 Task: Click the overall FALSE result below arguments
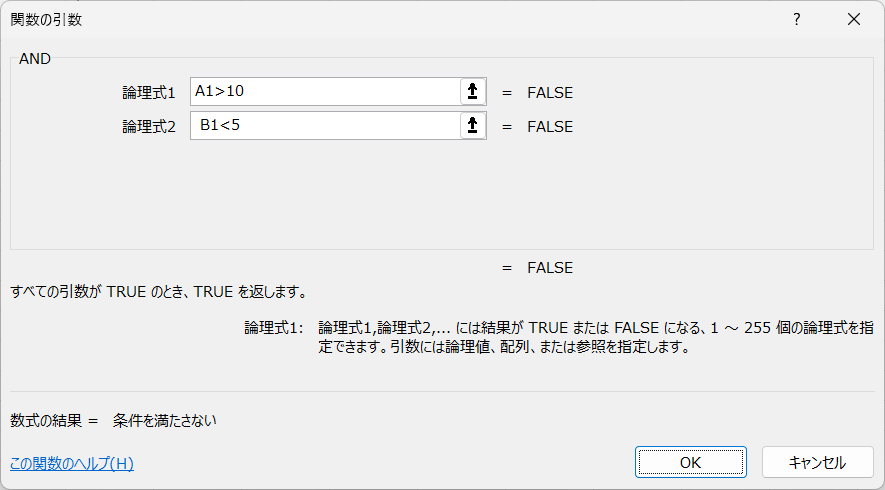[550, 268]
